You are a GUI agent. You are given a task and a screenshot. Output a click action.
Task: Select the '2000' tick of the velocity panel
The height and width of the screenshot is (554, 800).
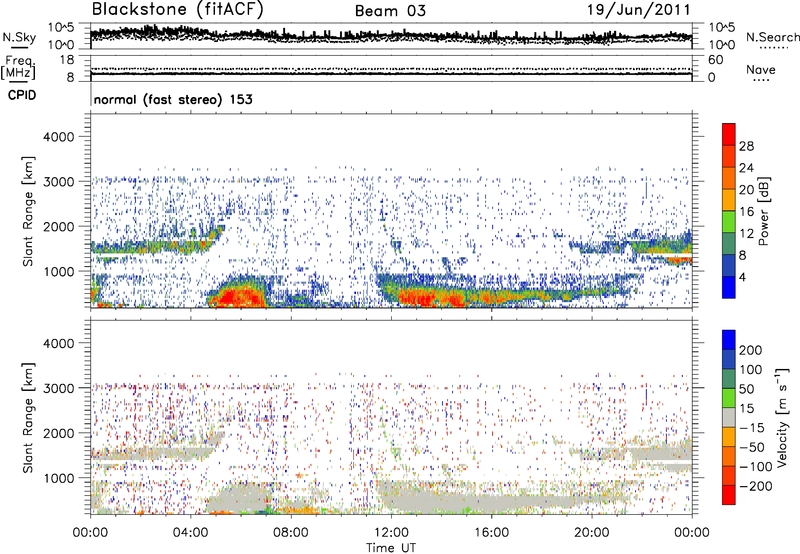[58, 433]
